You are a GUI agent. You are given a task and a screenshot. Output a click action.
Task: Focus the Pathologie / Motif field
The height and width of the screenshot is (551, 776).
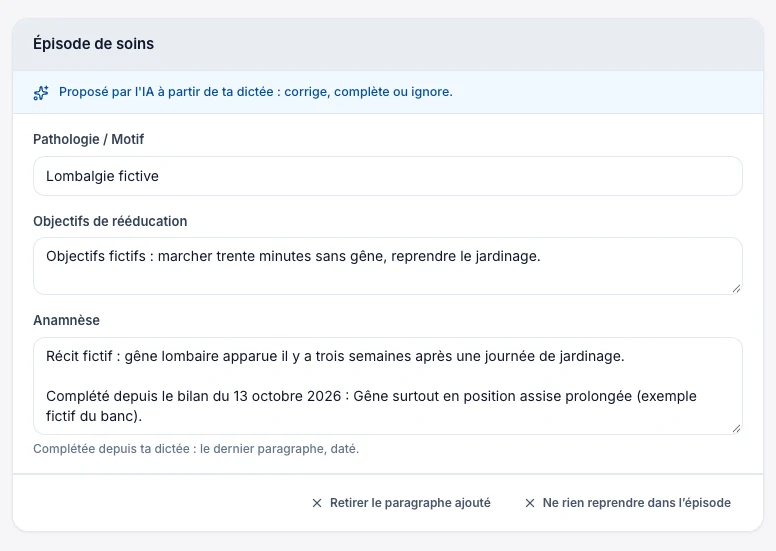(x=388, y=176)
